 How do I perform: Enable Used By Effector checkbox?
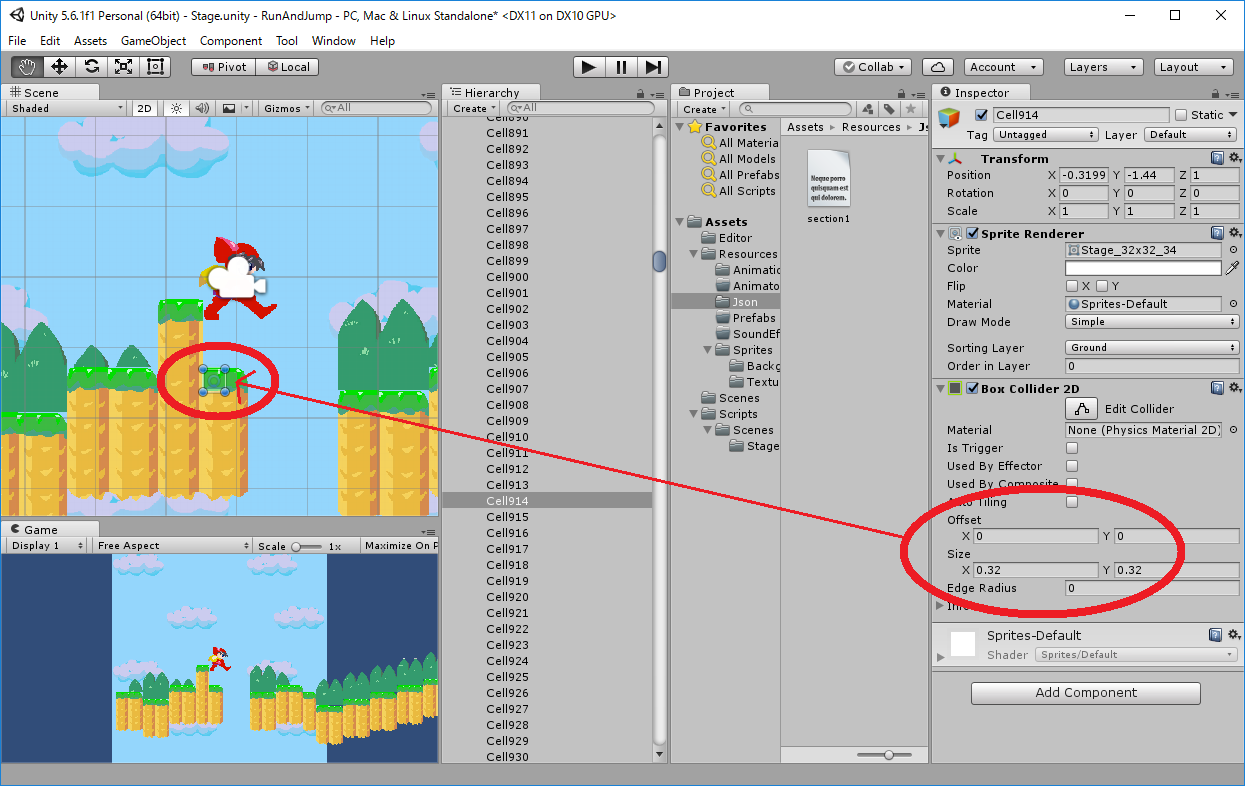point(1072,466)
